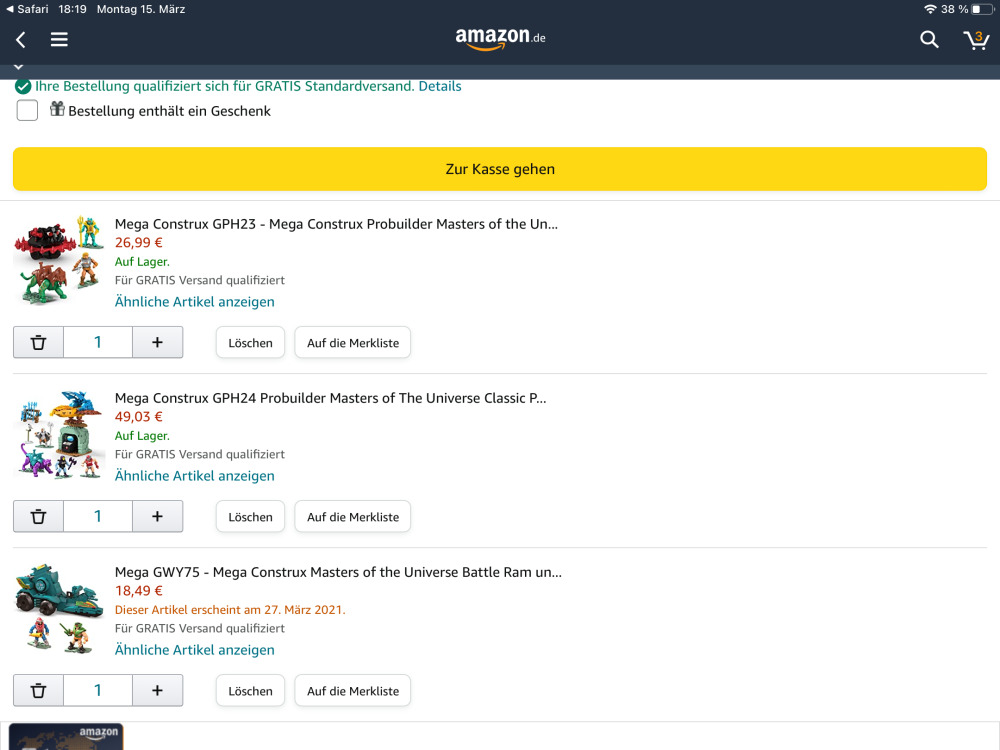Expand the small chevron below the header
This screenshot has height=750, width=1000.
pyautogui.click(x=18, y=66)
